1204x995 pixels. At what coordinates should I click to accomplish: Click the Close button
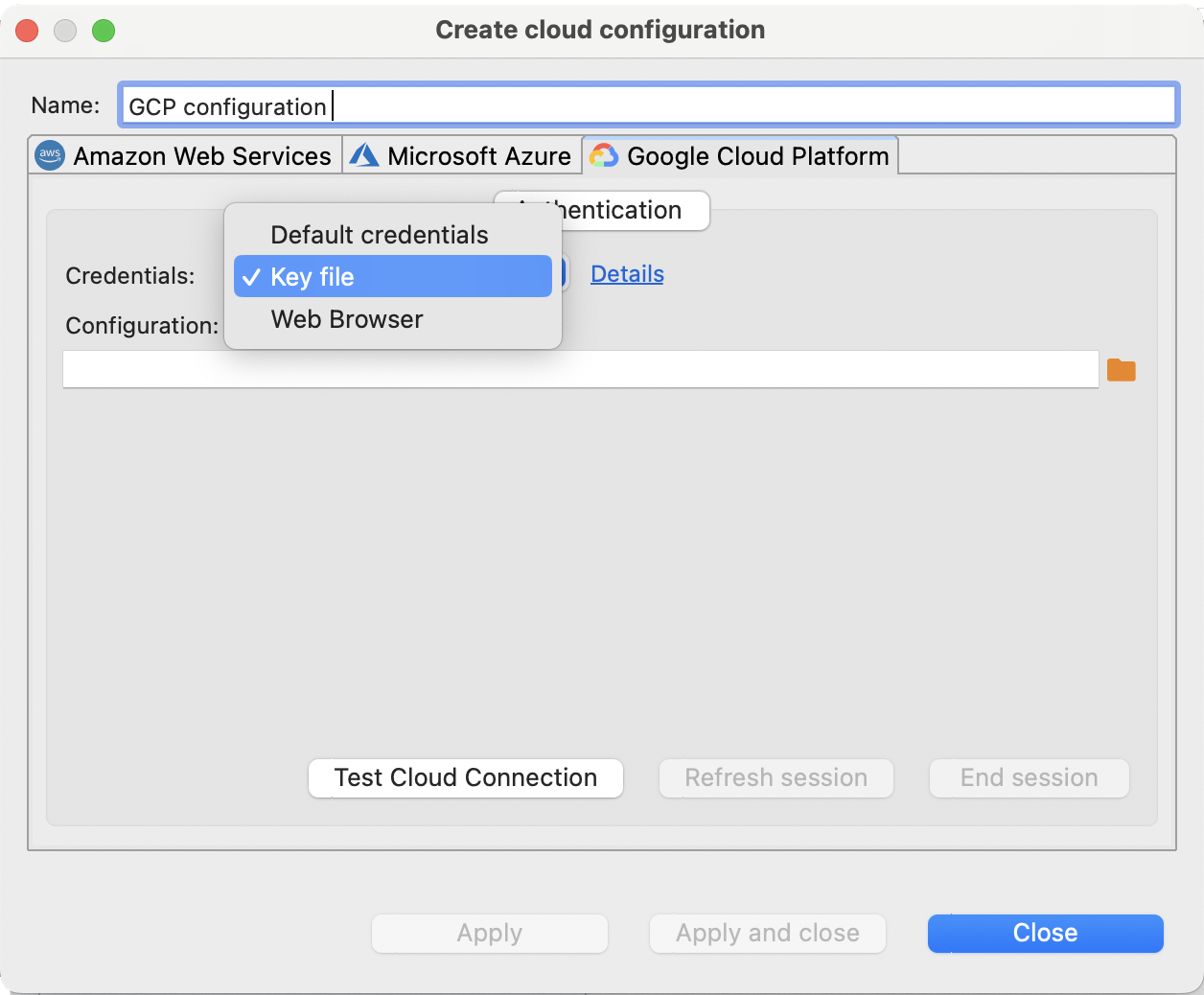coord(1044,933)
